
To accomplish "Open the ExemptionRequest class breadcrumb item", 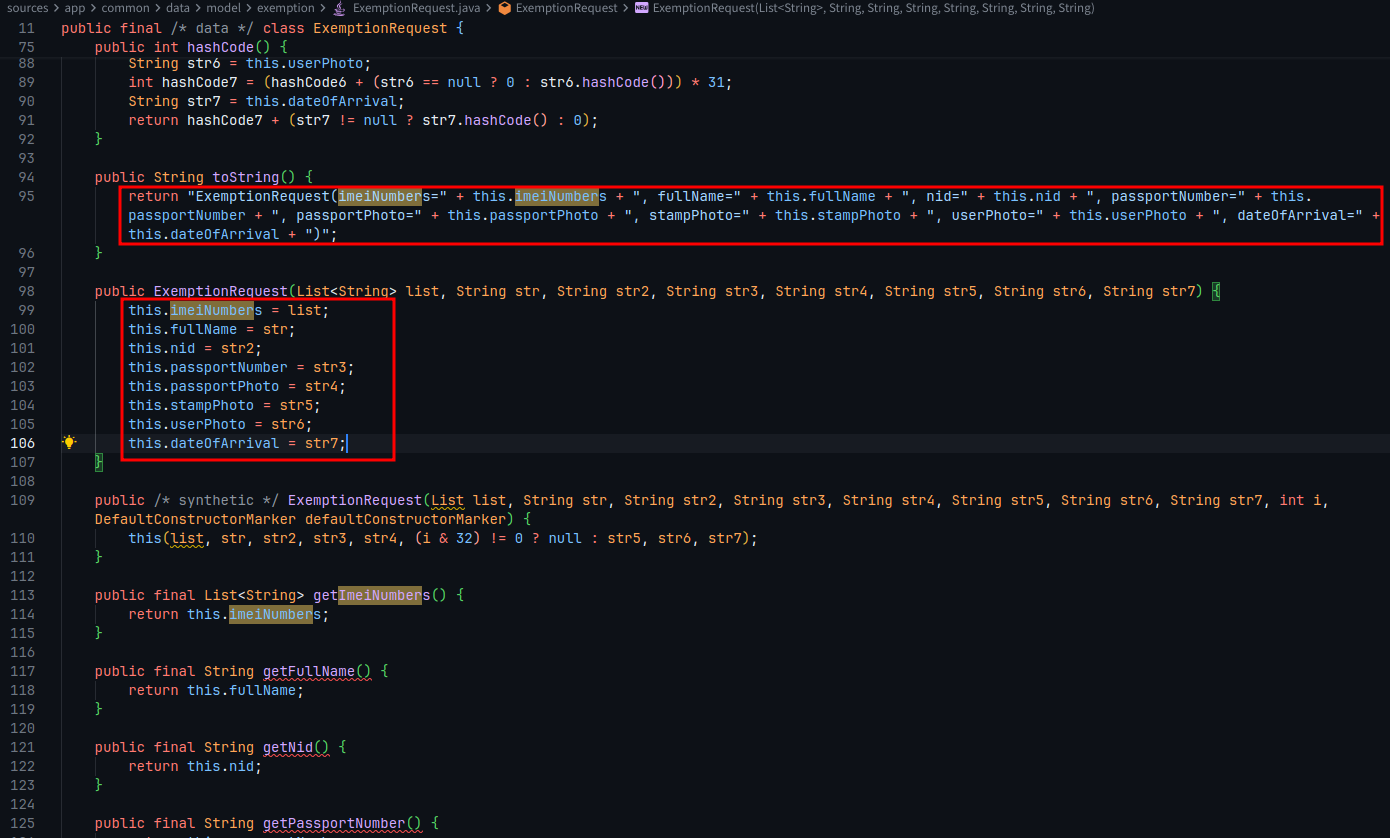I will pyautogui.click(x=566, y=8).
